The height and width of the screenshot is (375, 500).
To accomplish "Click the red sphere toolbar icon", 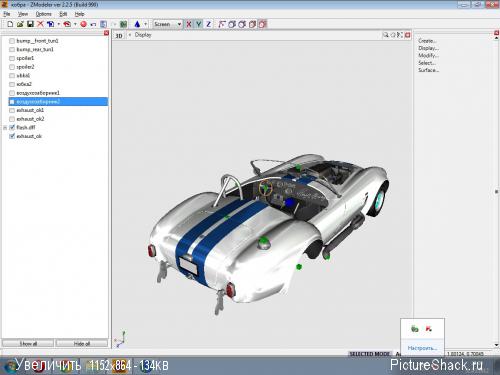I will pos(83,24).
